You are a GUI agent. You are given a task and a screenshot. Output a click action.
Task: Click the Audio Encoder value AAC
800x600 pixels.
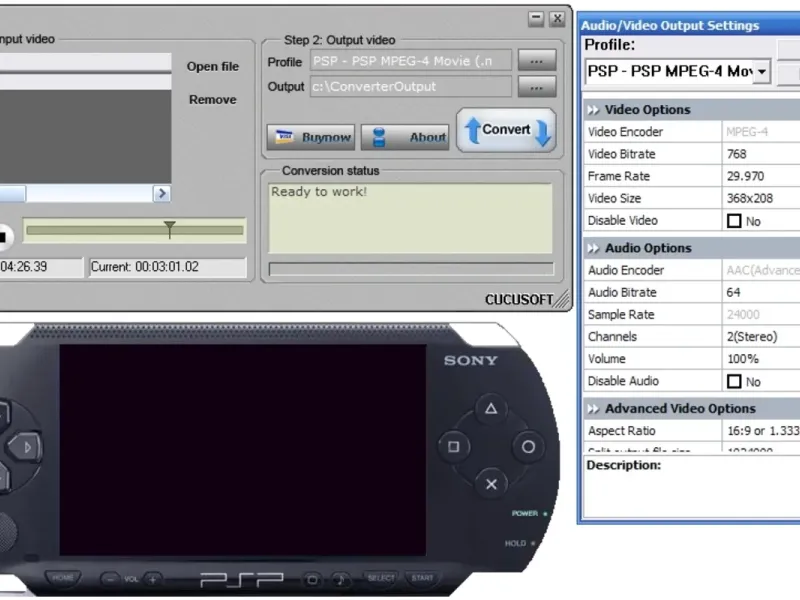(761, 270)
